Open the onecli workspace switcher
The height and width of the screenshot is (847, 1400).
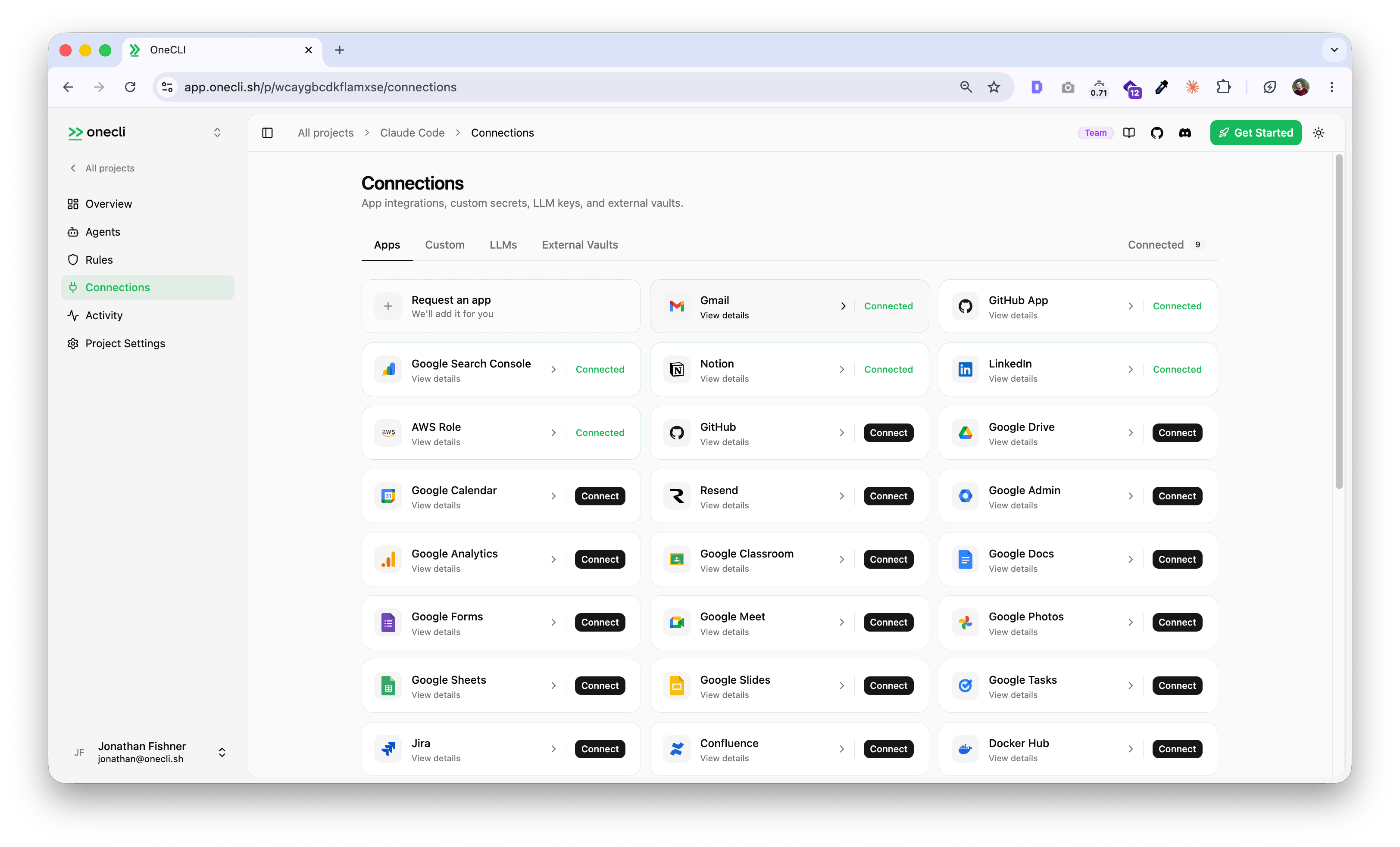217,132
